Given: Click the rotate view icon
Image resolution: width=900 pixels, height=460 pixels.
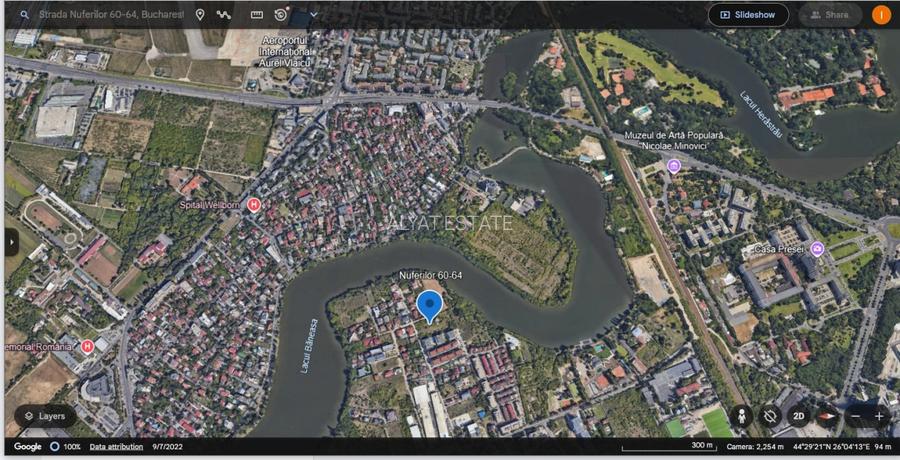Looking at the screenshot, I should (x=770, y=416).
